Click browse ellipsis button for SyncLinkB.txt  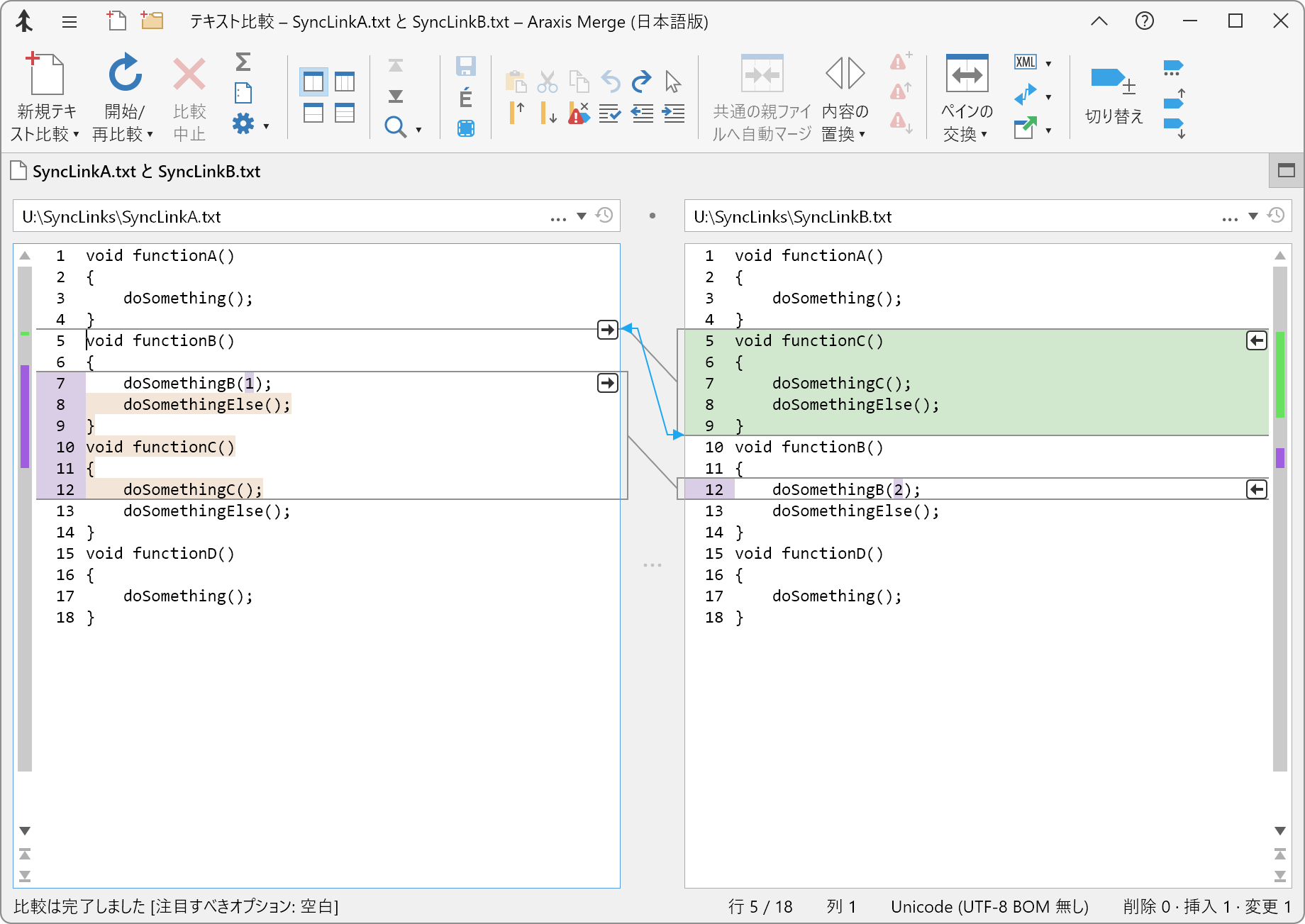pos(1230,217)
